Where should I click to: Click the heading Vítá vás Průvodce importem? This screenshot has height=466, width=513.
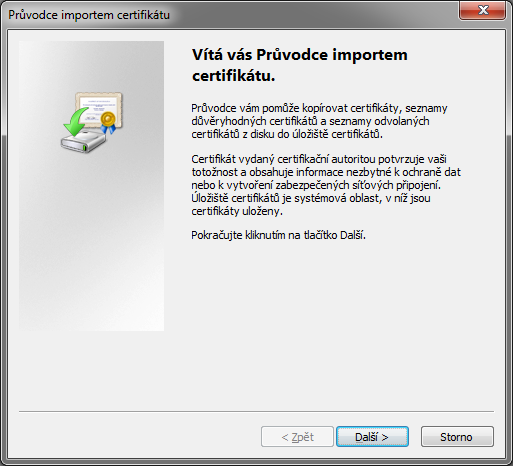[x=300, y=55]
